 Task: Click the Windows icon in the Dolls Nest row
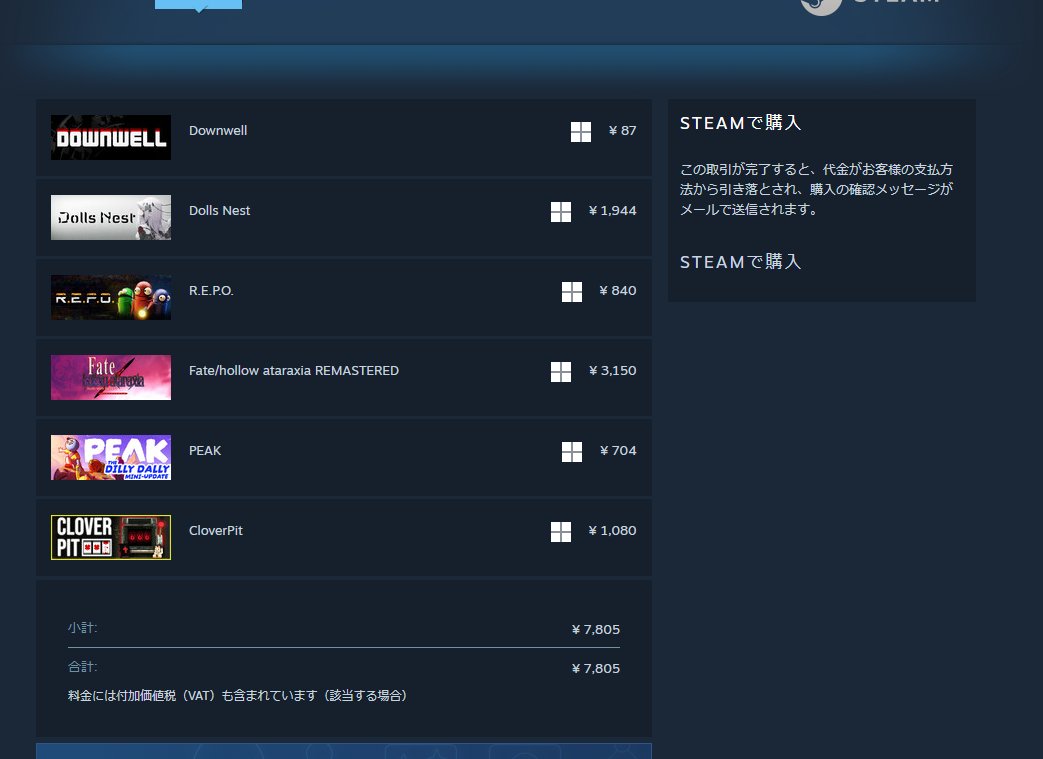click(x=561, y=212)
